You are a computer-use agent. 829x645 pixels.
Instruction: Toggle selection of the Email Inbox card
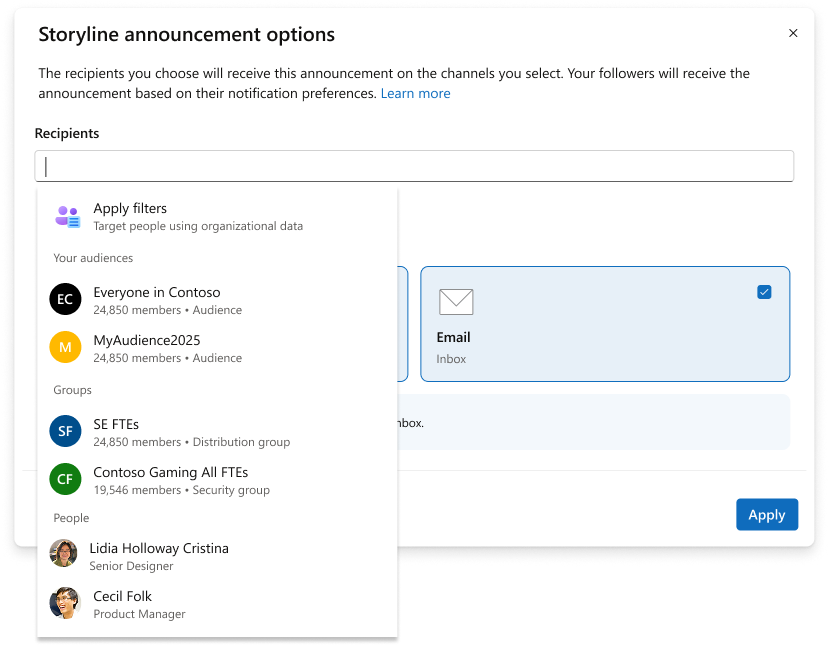(604, 324)
